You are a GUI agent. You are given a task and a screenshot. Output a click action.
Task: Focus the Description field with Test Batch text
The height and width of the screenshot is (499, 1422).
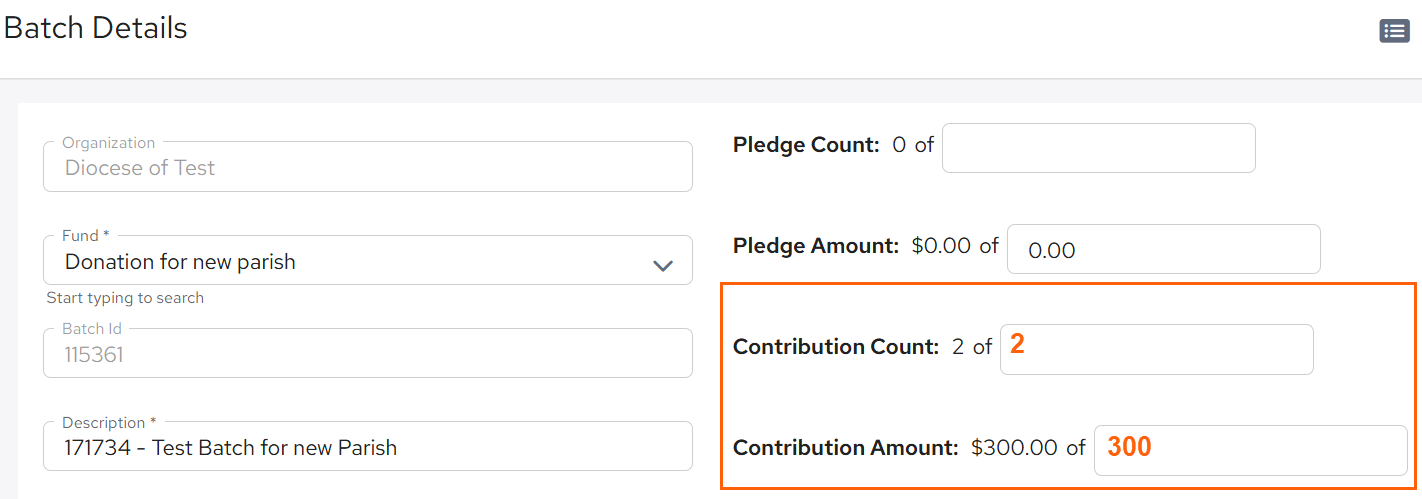click(368, 446)
